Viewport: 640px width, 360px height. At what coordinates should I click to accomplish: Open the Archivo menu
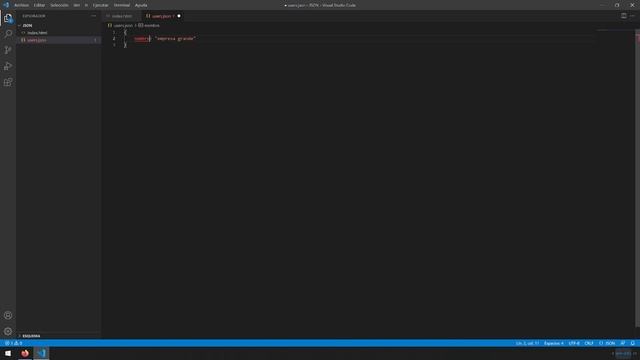click(x=21, y=5)
